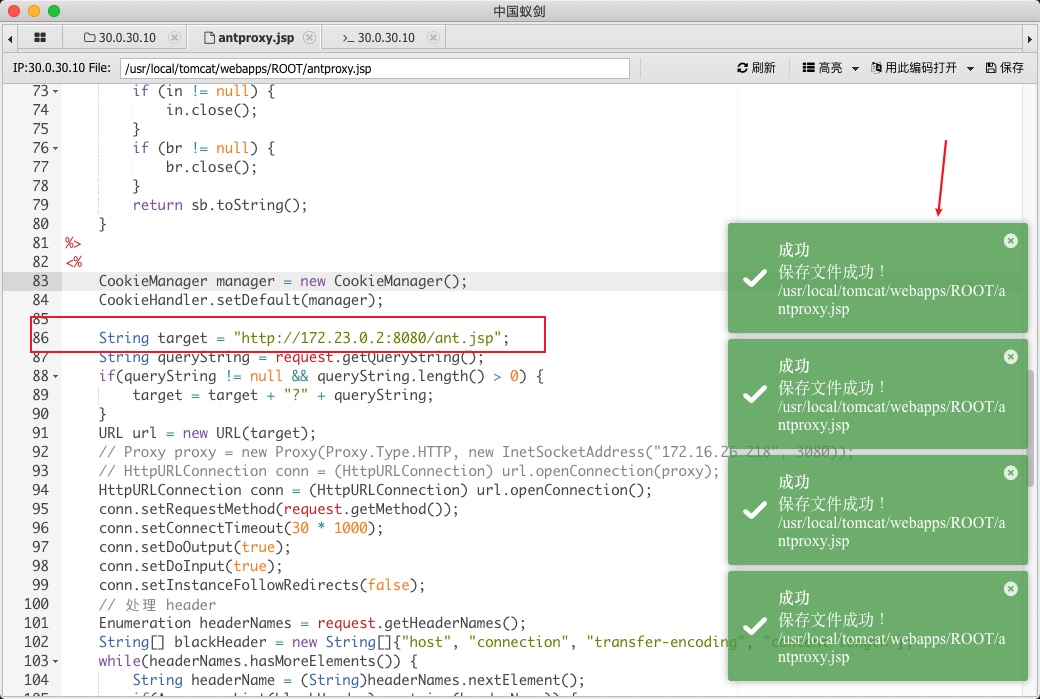The height and width of the screenshot is (699, 1040).
Task: Close the antproxy.jsp tab
Action: coord(309,38)
